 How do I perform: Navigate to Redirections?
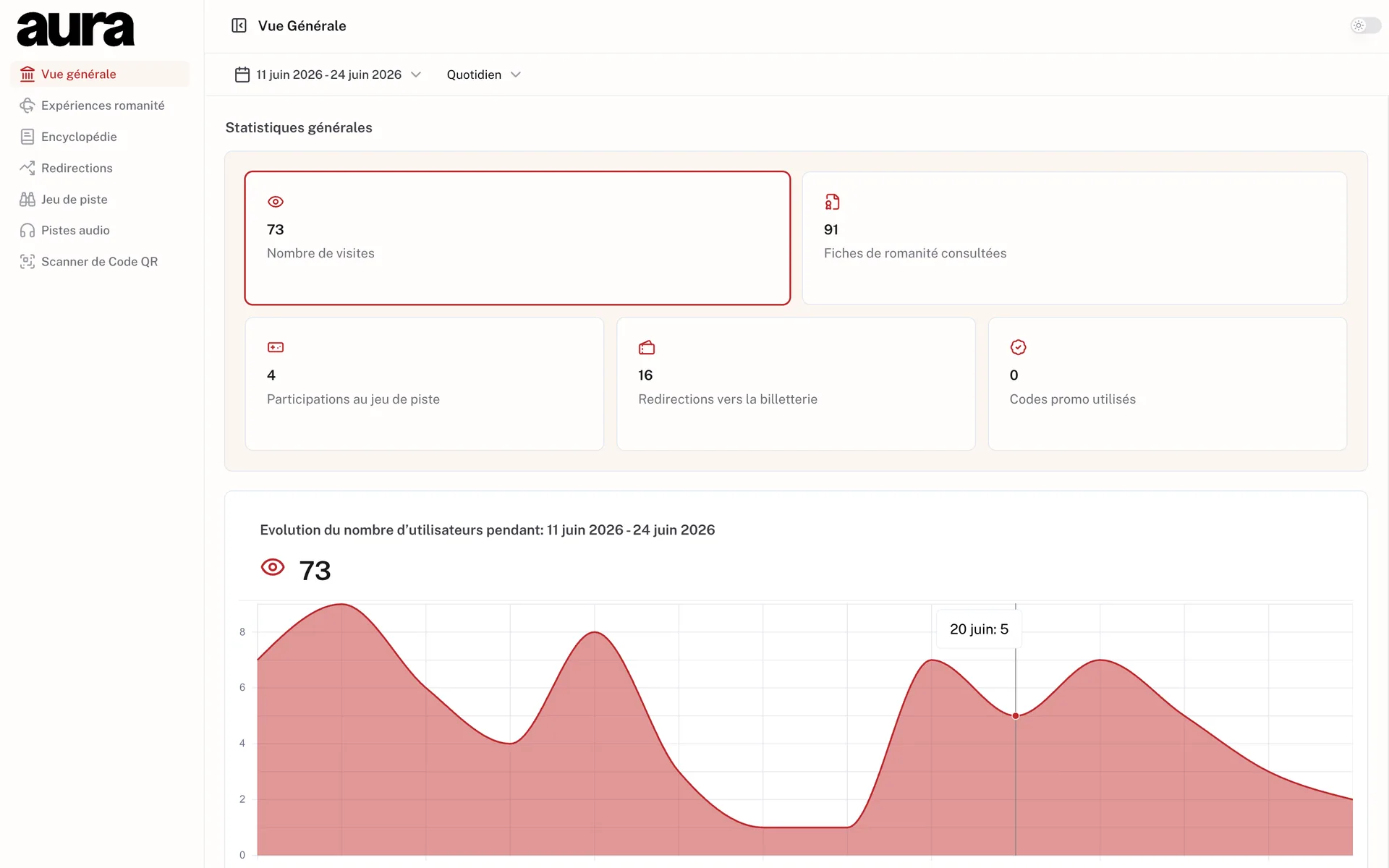pyautogui.click(x=100, y=168)
